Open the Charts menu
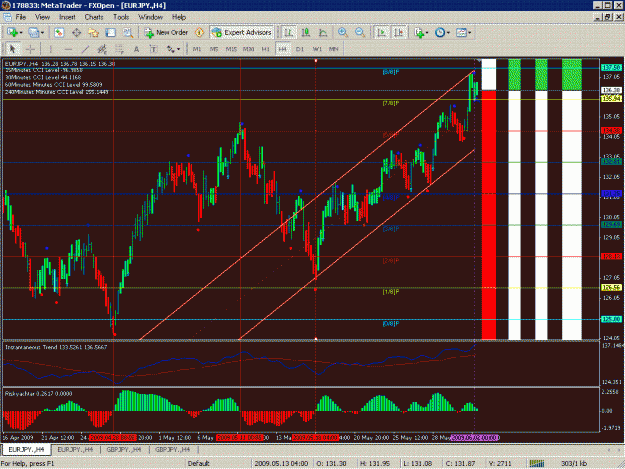This screenshot has height=469, width=625. 94,17
